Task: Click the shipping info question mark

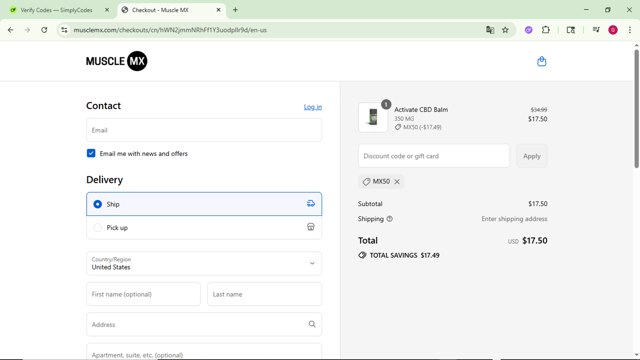Action: pyautogui.click(x=389, y=219)
